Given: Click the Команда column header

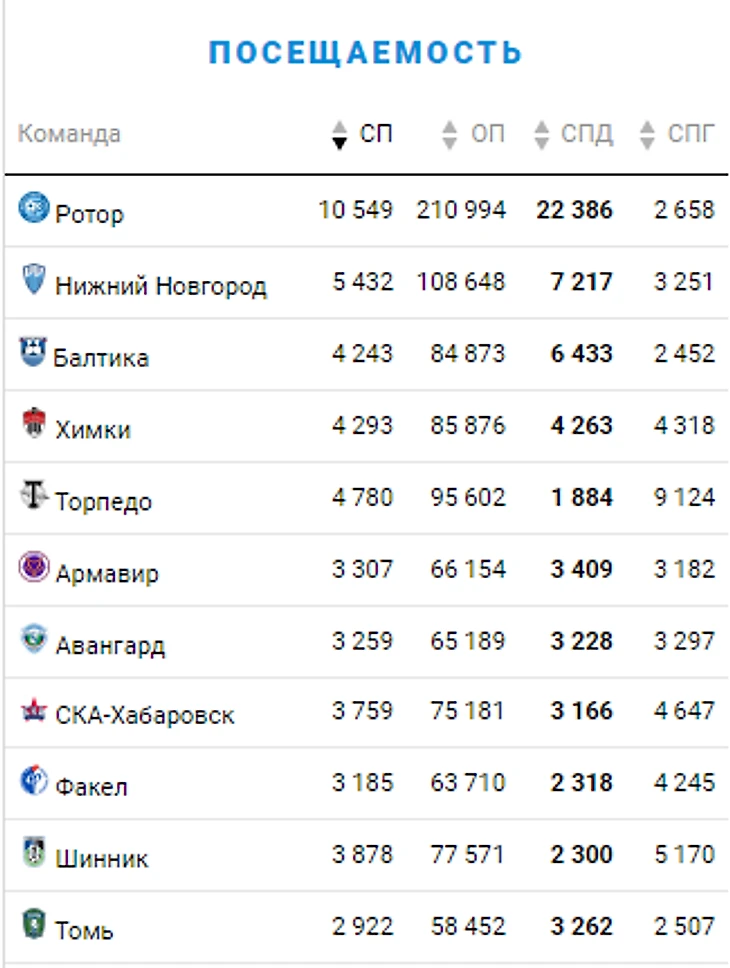Looking at the screenshot, I should 69,133.
